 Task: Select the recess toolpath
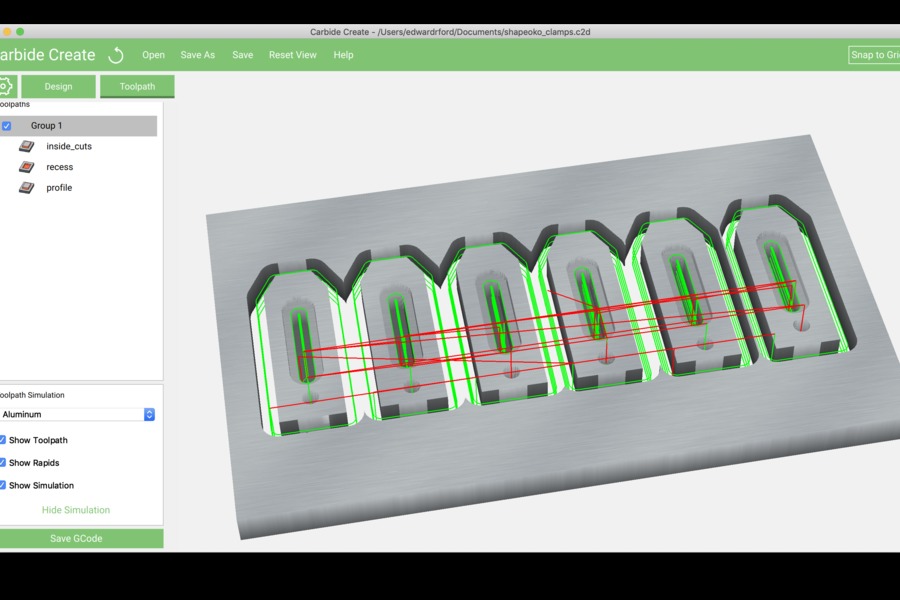pyautogui.click(x=60, y=167)
